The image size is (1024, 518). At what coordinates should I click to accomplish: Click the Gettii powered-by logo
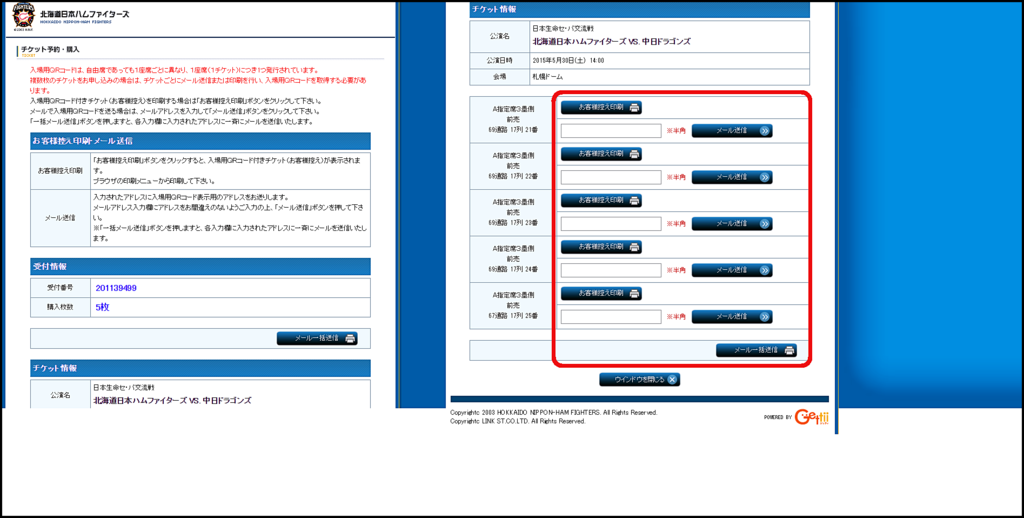(811, 417)
